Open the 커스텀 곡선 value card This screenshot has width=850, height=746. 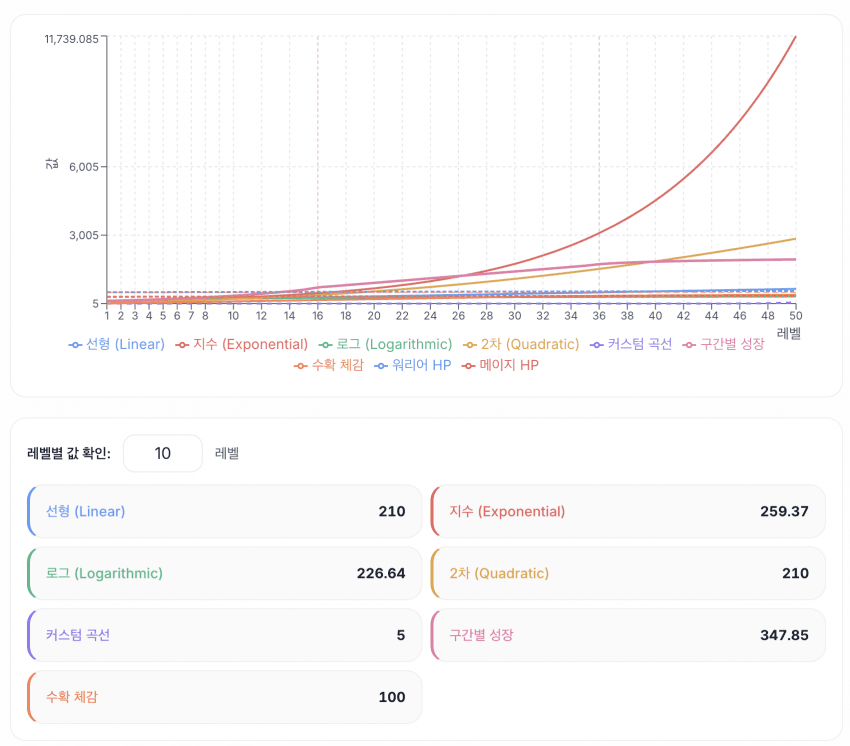(x=225, y=635)
